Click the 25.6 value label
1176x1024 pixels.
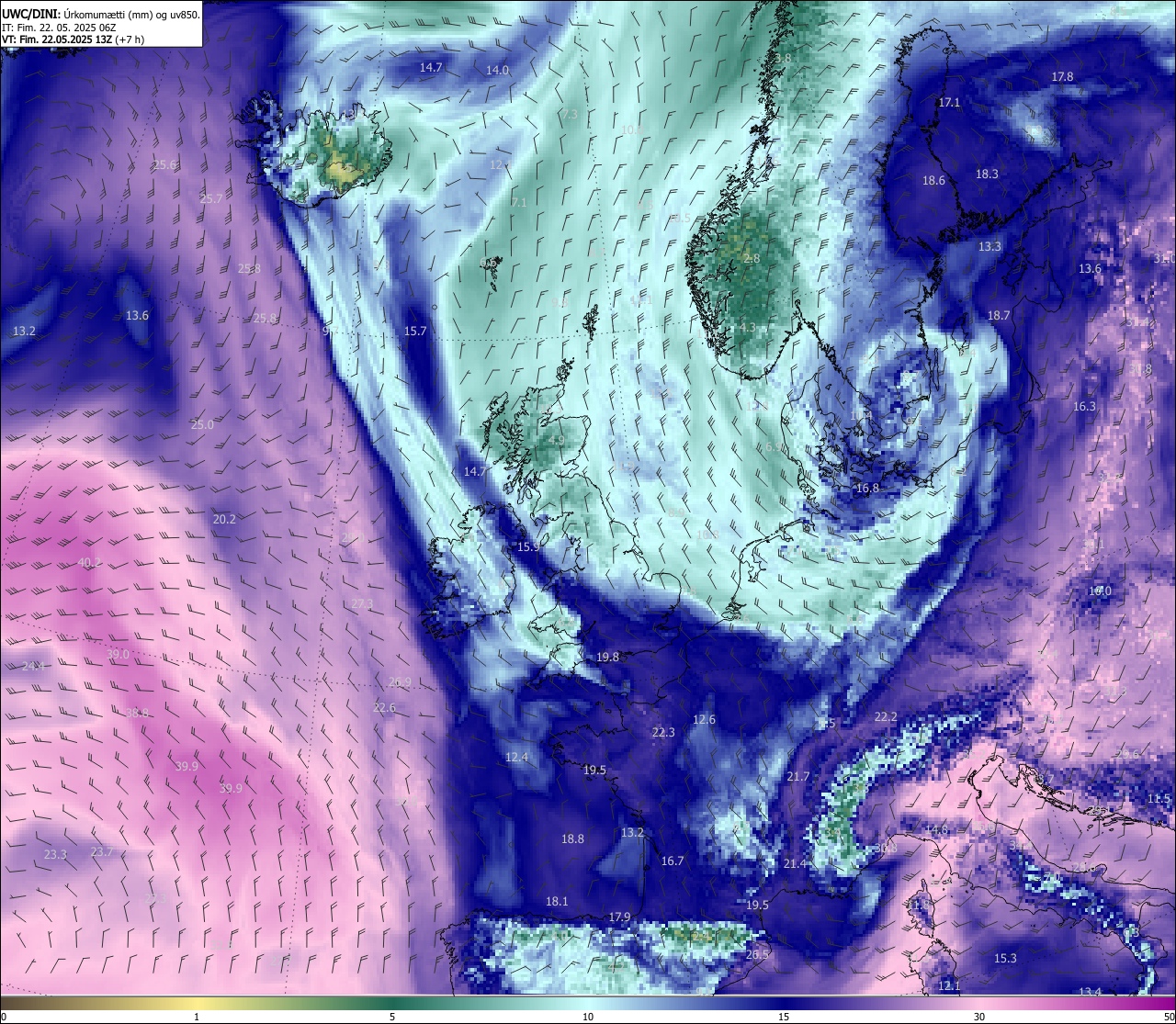tap(165, 165)
